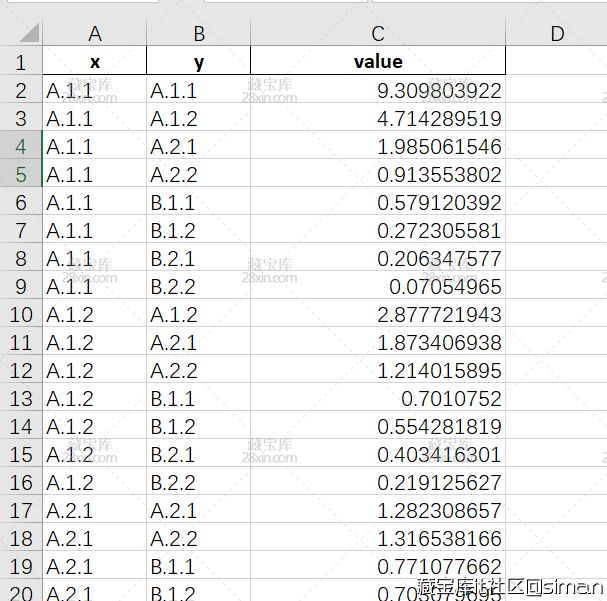Viewport: 607px width, 601px height.
Task: Select row 5 header
Action: pos(21,175)
